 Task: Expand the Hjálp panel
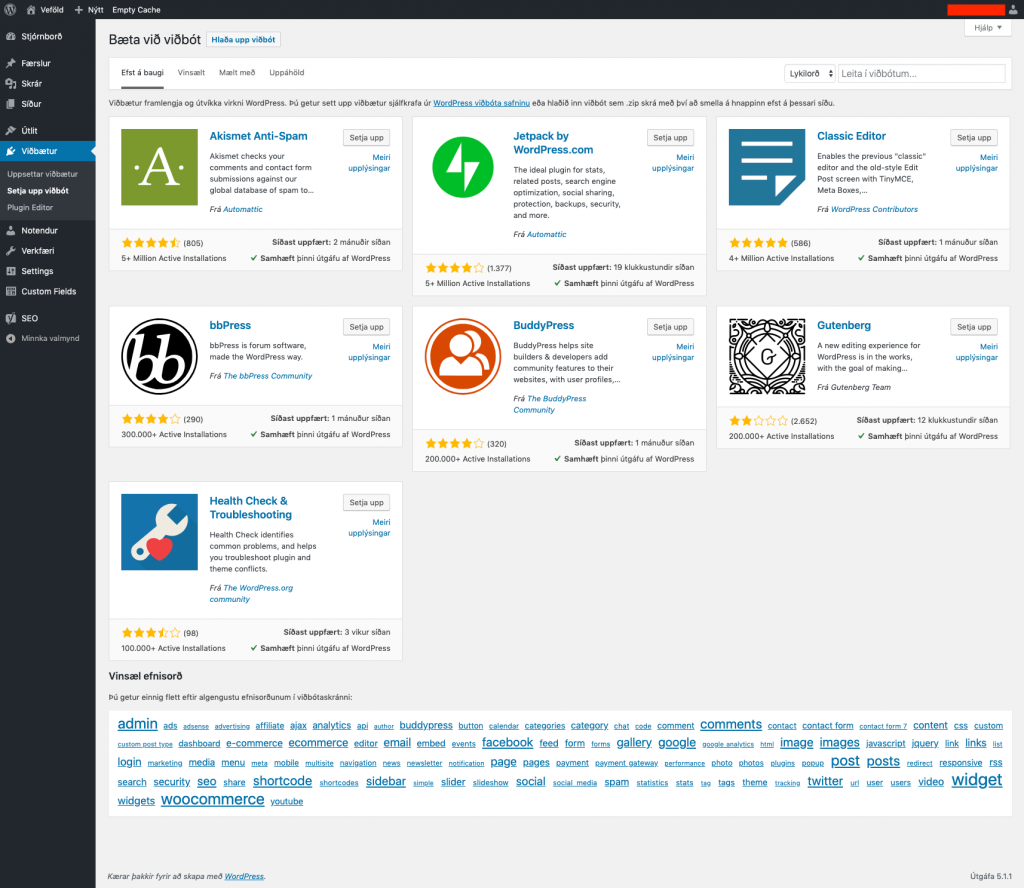(x=986, y=27)
